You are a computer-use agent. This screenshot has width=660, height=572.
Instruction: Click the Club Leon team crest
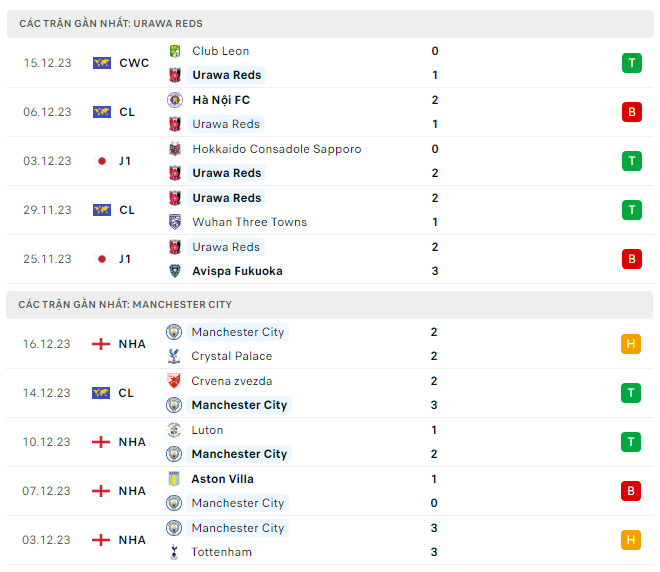[x=174, y=51]
